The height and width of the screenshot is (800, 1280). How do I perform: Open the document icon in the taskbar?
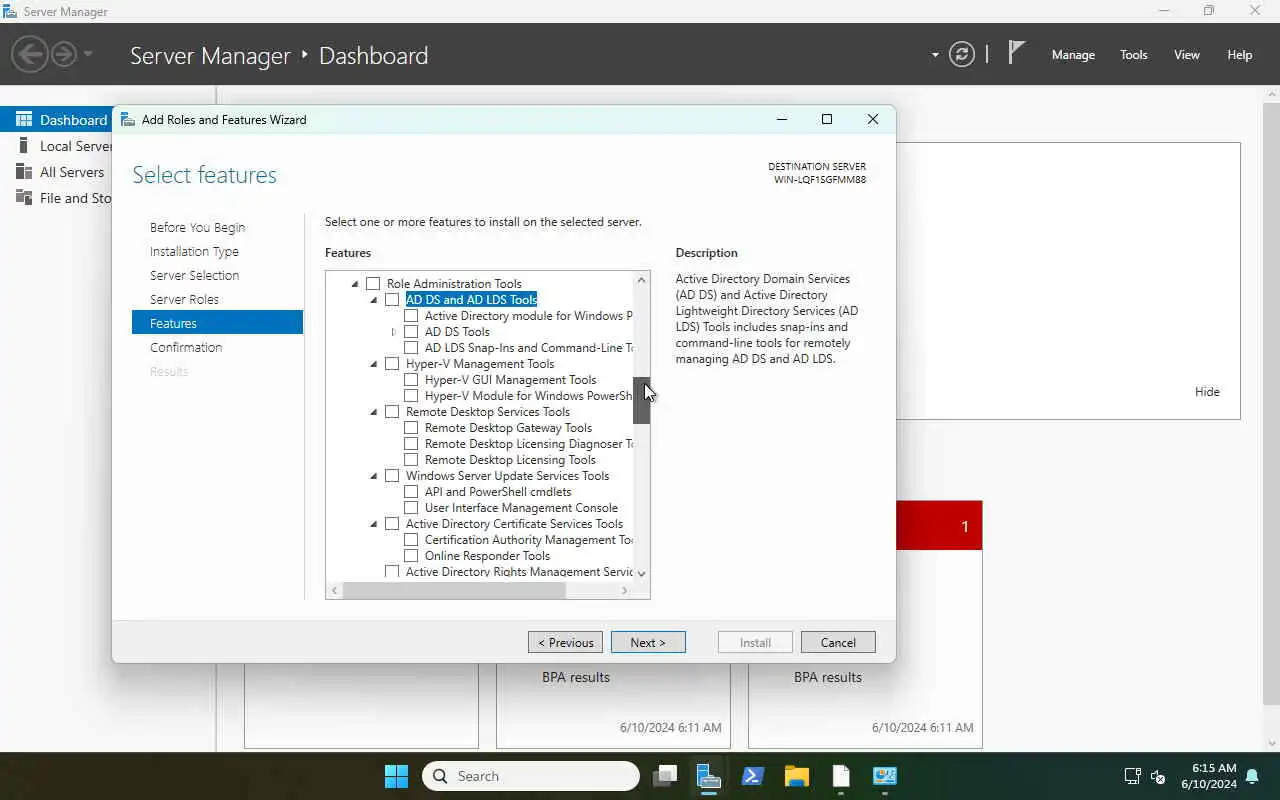tap(841, 776)
